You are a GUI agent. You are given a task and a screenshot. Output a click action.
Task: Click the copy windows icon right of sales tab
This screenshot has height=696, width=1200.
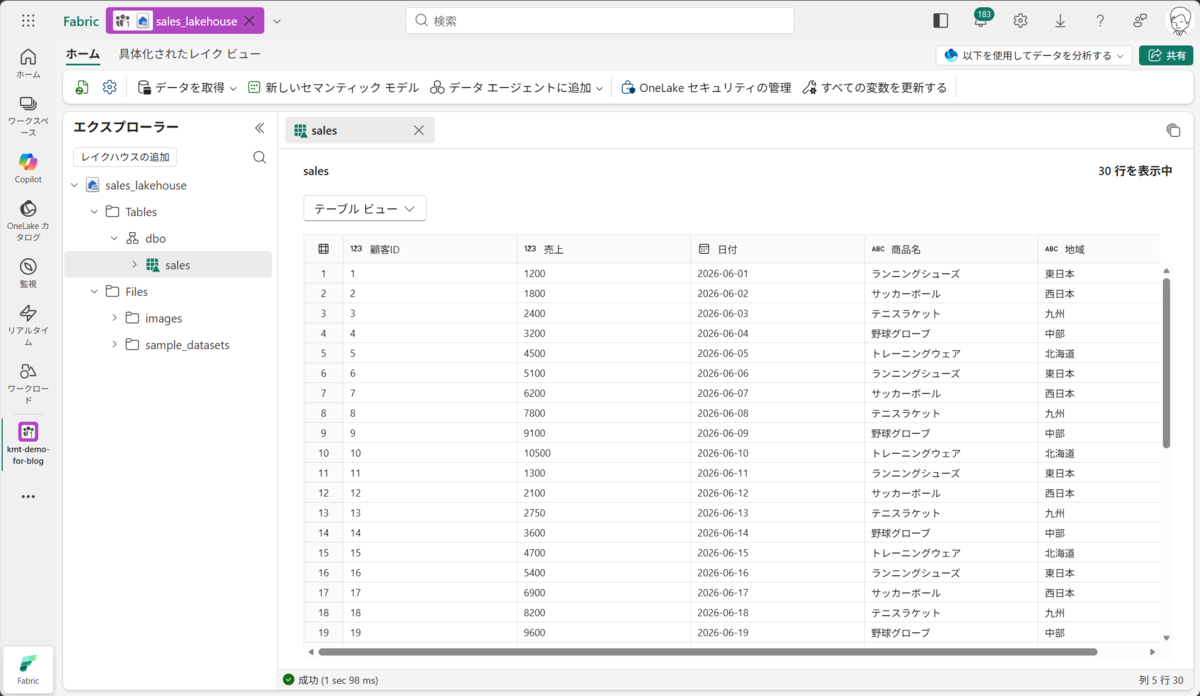1173,130
